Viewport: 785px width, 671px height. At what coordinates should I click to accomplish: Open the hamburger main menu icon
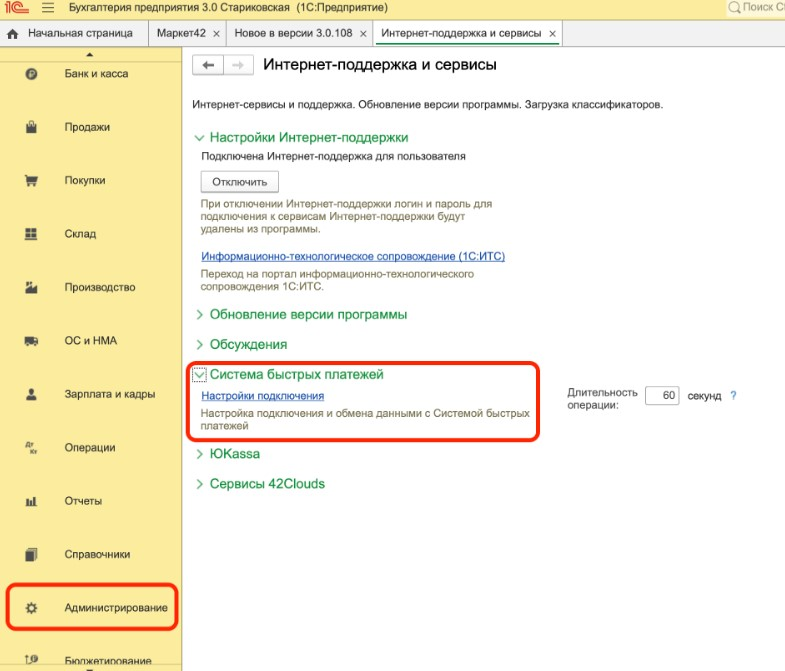tap(46, 8)
